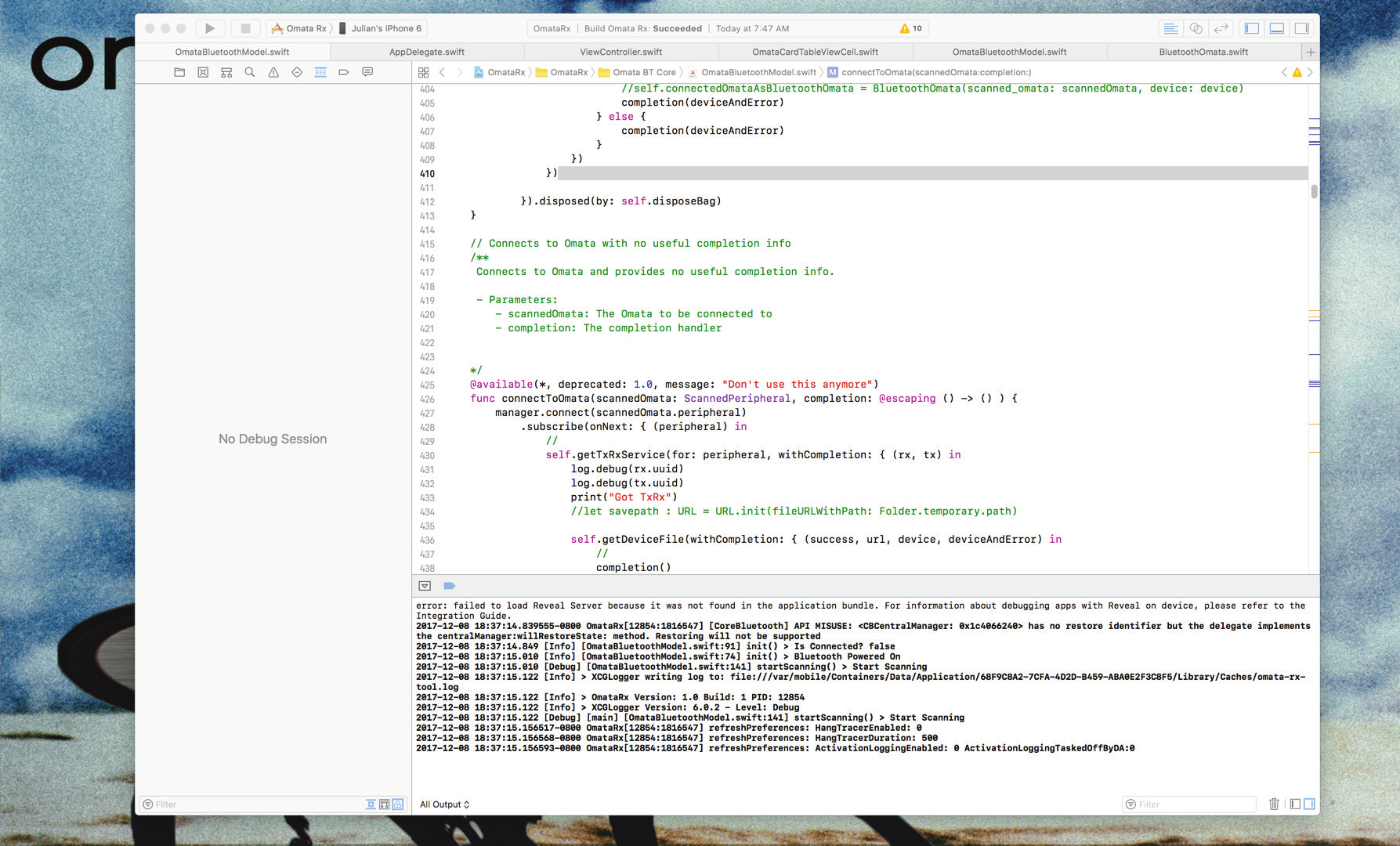Show the Standard editor
The width and height of the screenshot is (1400, 846).
[x=1170, y=28]
